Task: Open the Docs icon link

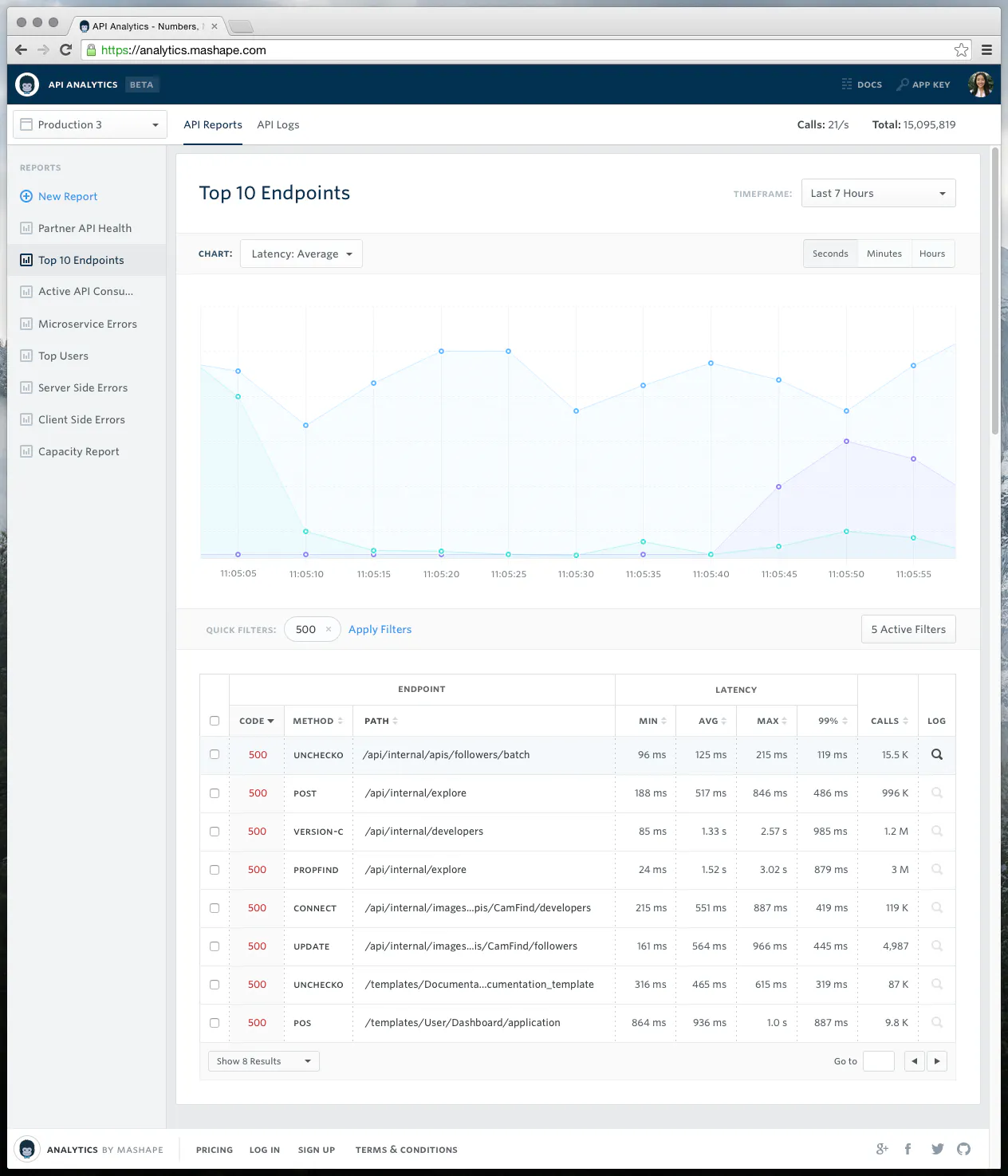Action: coord(862,85)
